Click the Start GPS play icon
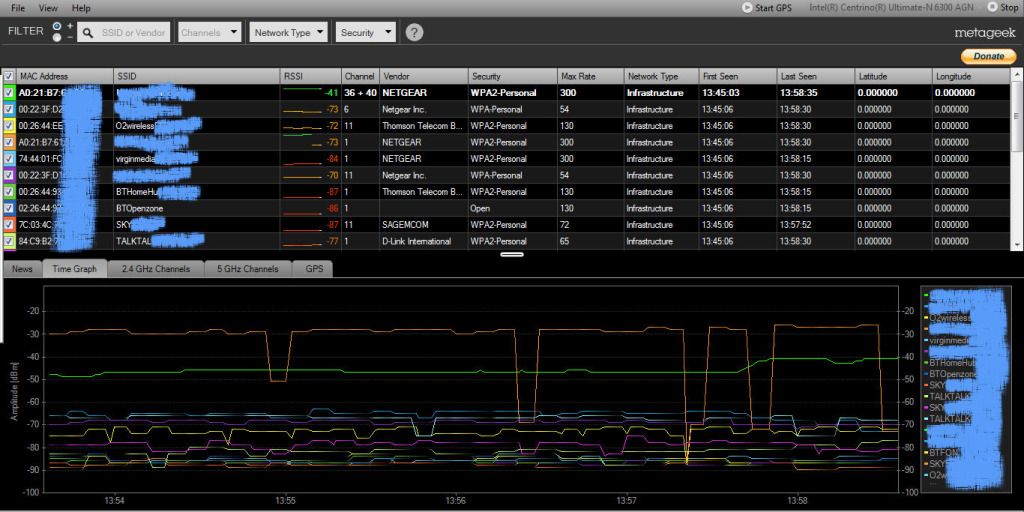 tap(747, 8)
